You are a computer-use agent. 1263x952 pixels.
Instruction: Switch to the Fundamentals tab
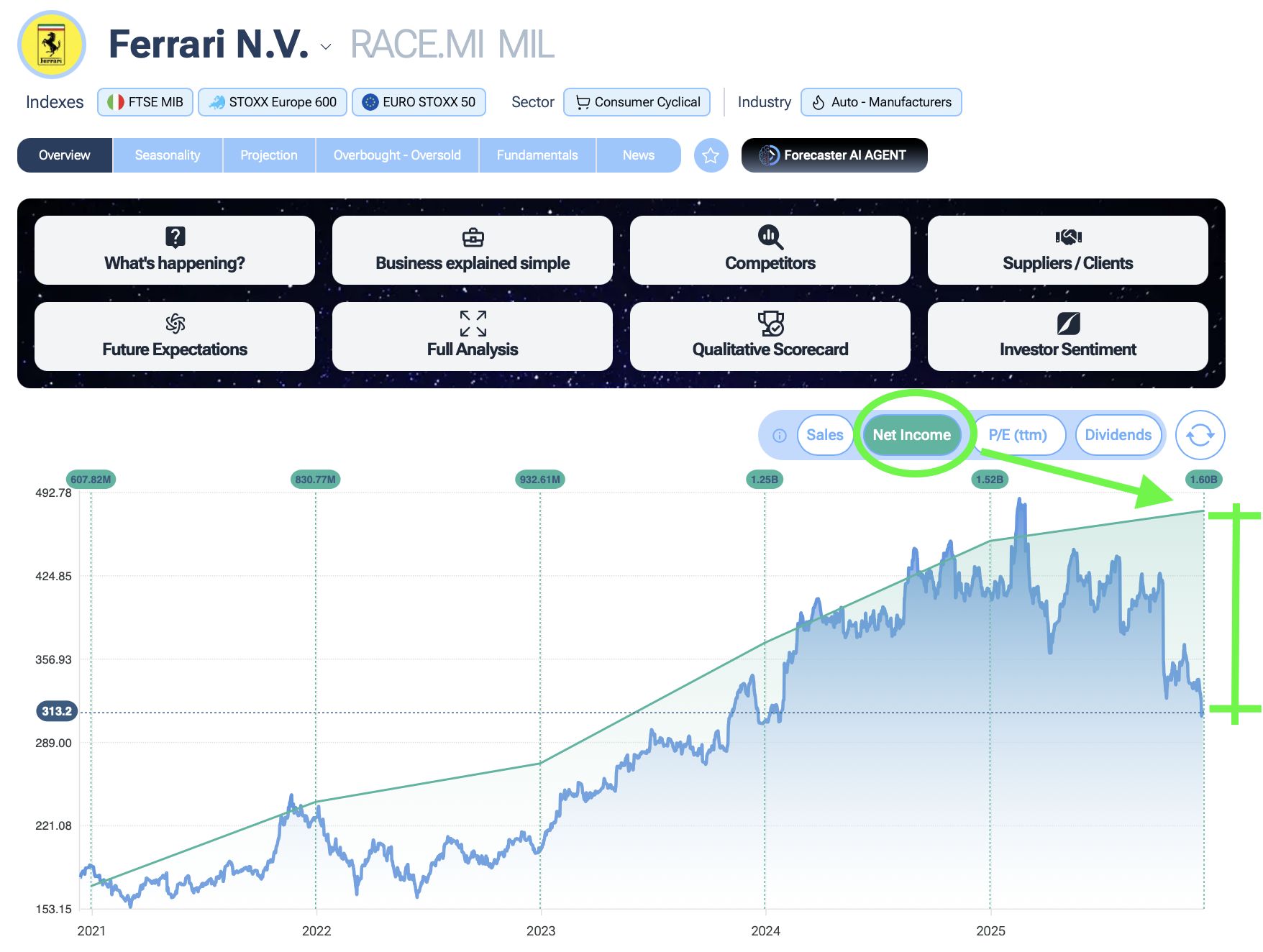pos(537,155)
